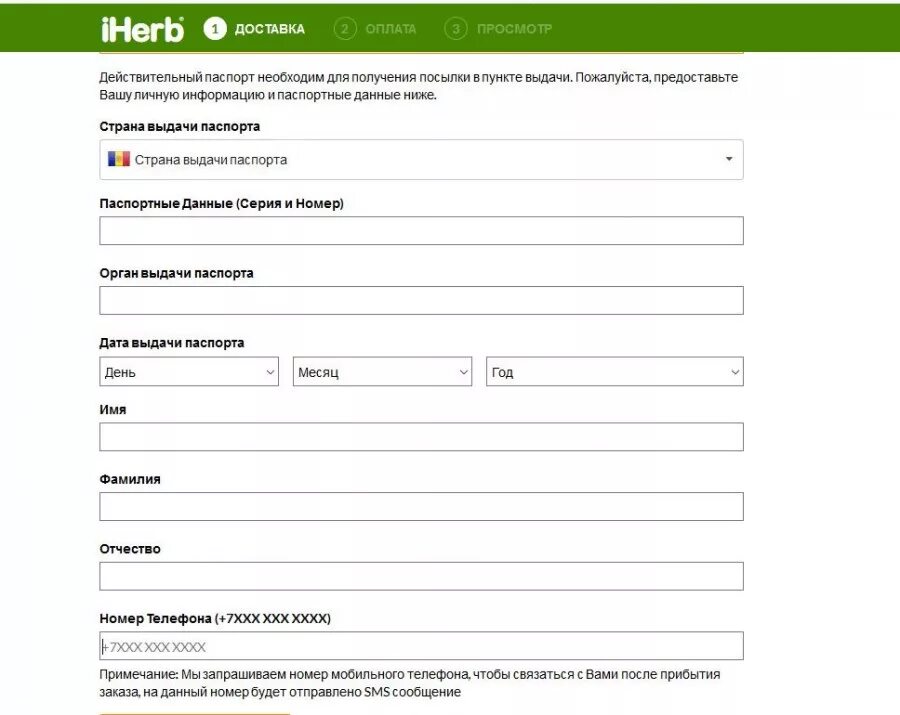Go to the Оплата step

click(390, 29)
